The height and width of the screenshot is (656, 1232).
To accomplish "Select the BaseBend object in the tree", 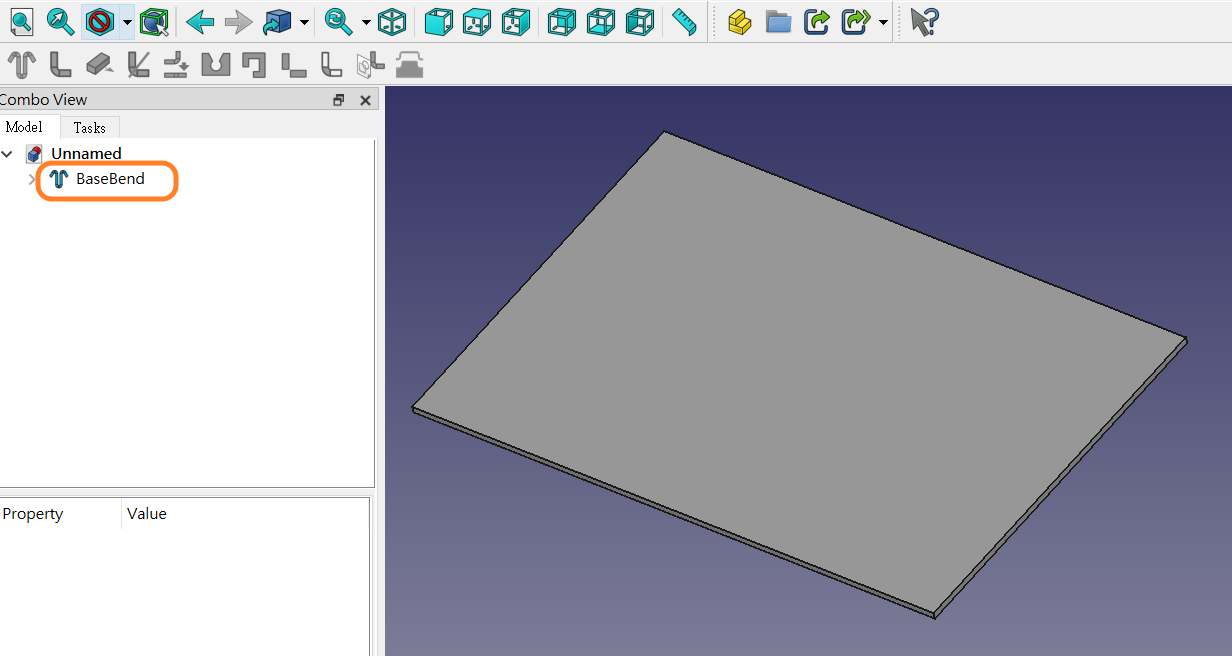I will (110, 179).
